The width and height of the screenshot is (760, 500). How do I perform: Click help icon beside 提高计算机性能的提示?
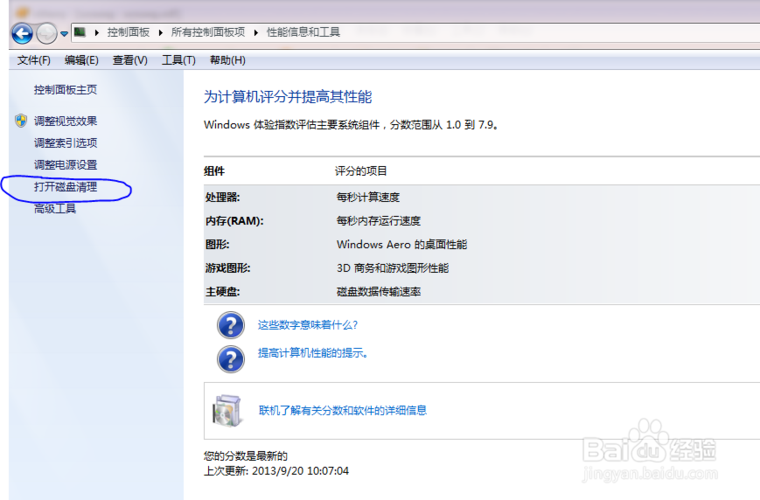tap(231, 359)
